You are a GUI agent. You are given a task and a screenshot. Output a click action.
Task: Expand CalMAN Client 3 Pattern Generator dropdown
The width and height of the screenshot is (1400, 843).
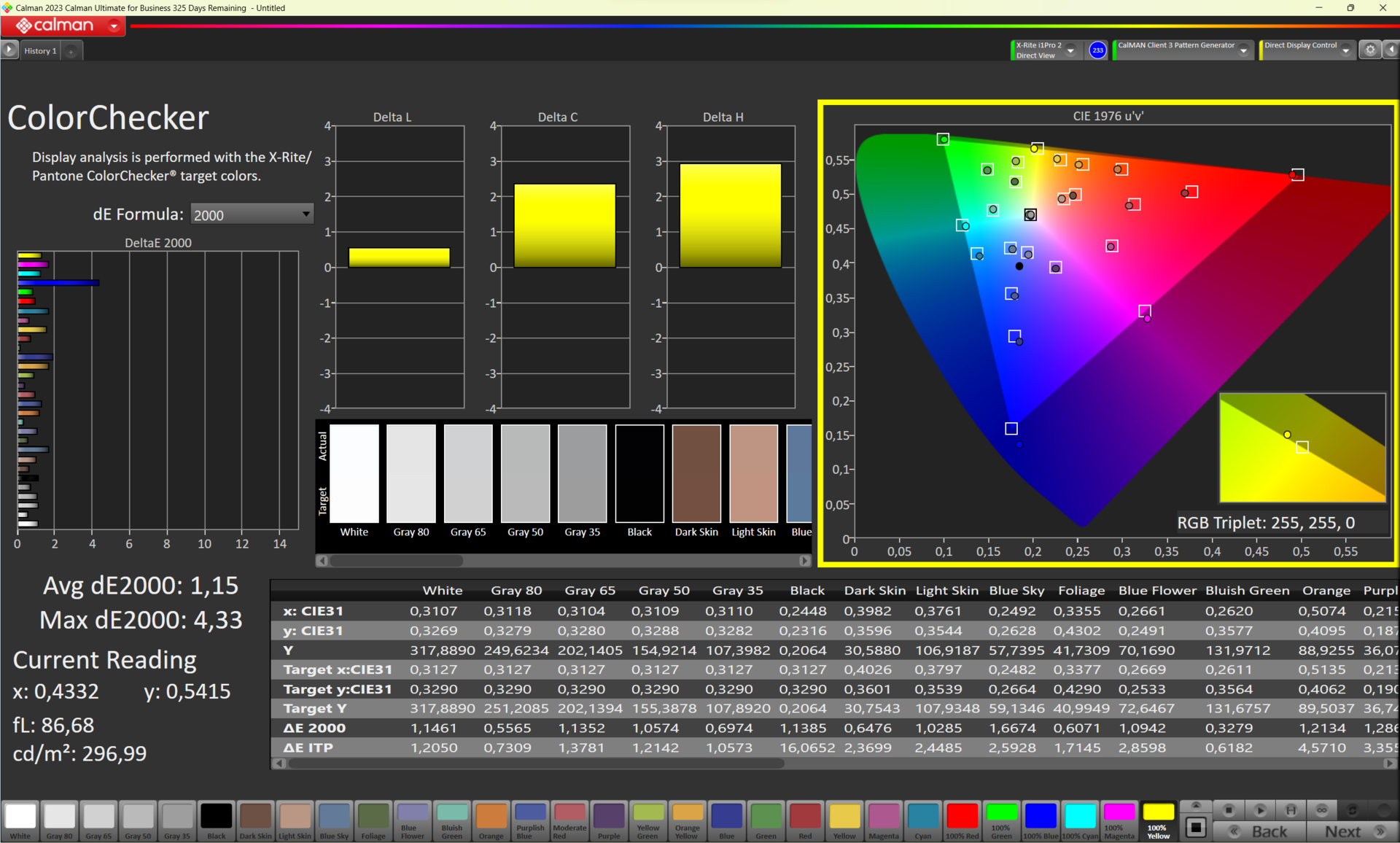(1243, 50)
